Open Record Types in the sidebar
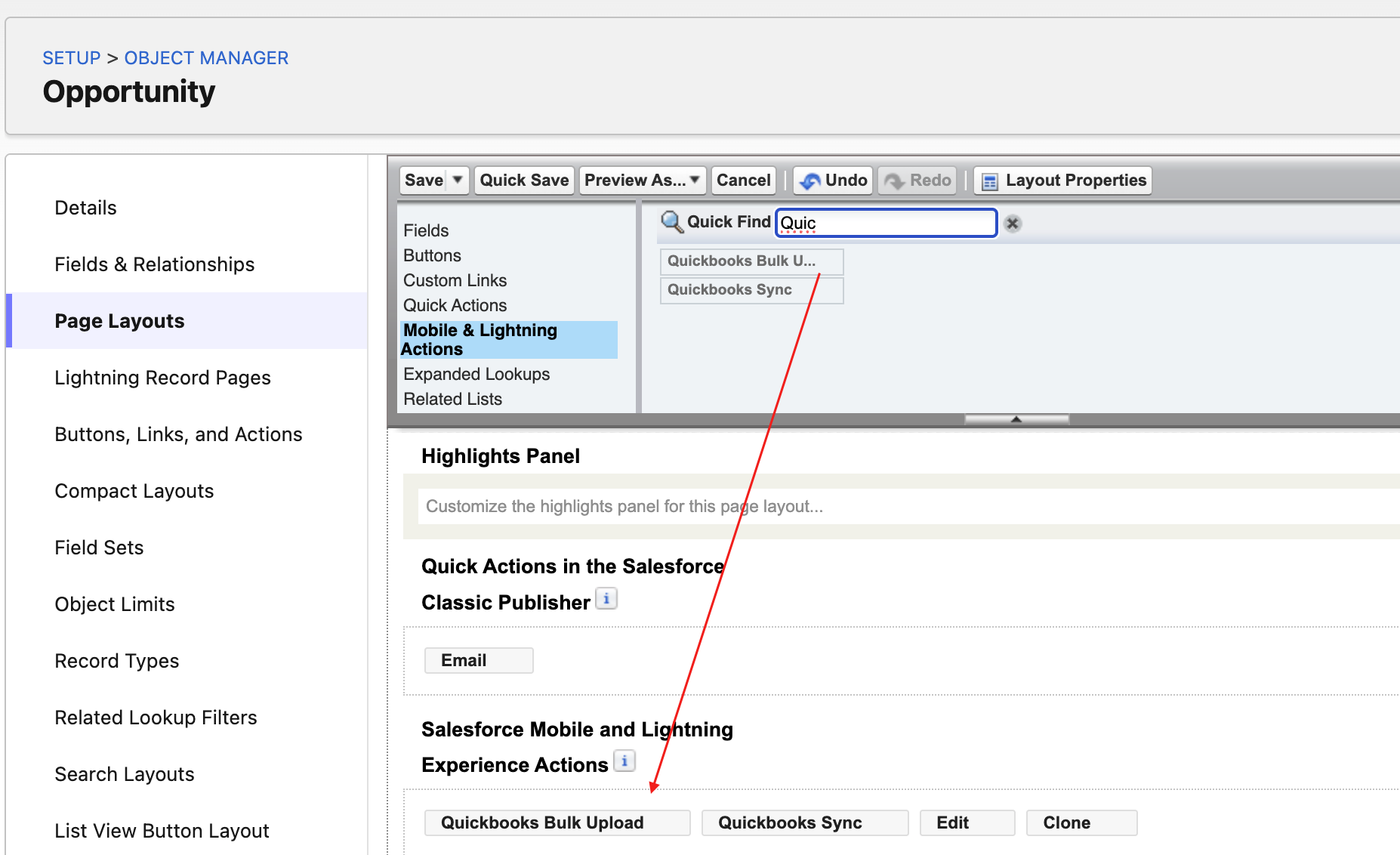Screen dimensions: 1400x855 116,661
